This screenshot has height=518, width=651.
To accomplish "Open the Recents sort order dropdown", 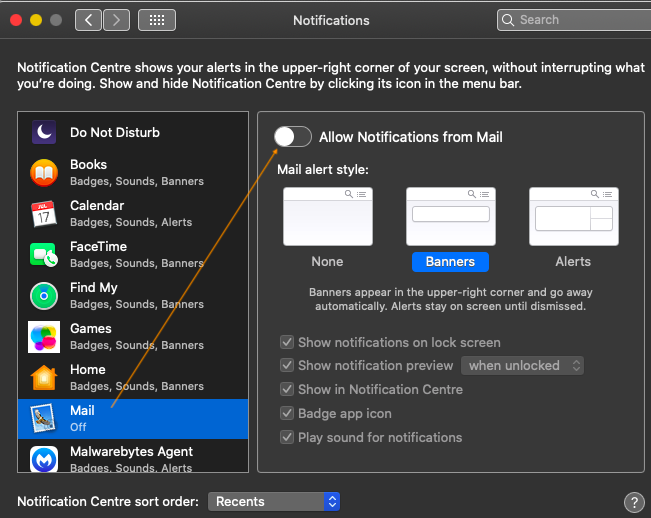I will click(274, 501).
